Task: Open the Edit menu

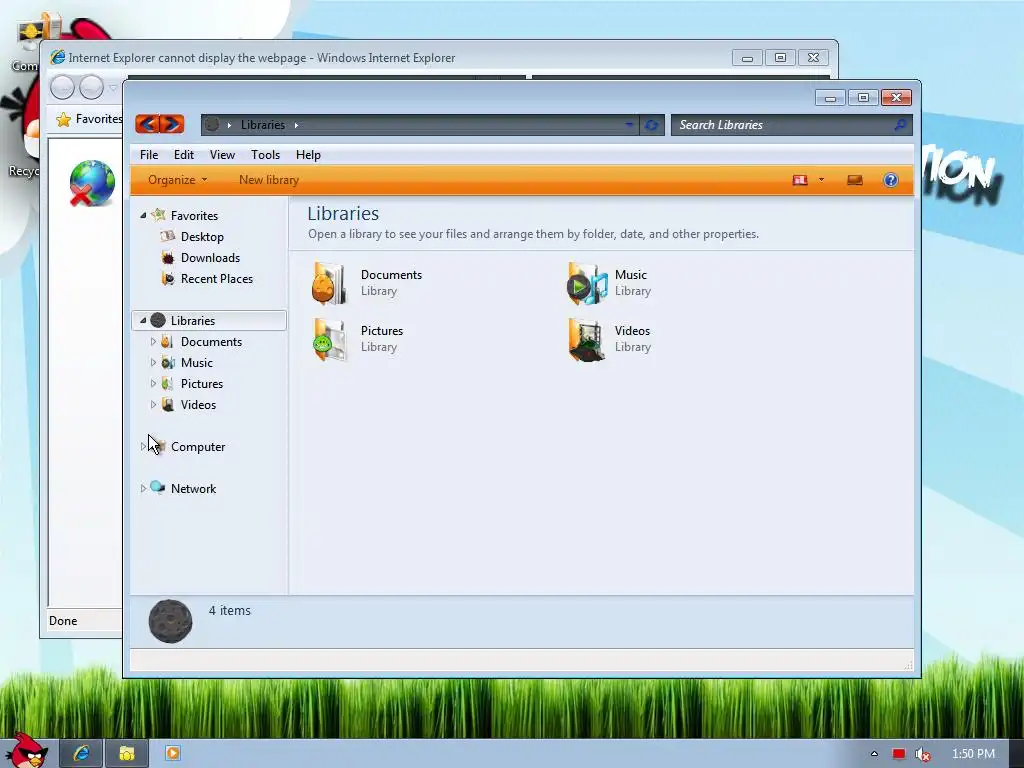Action: pos(184,155)
